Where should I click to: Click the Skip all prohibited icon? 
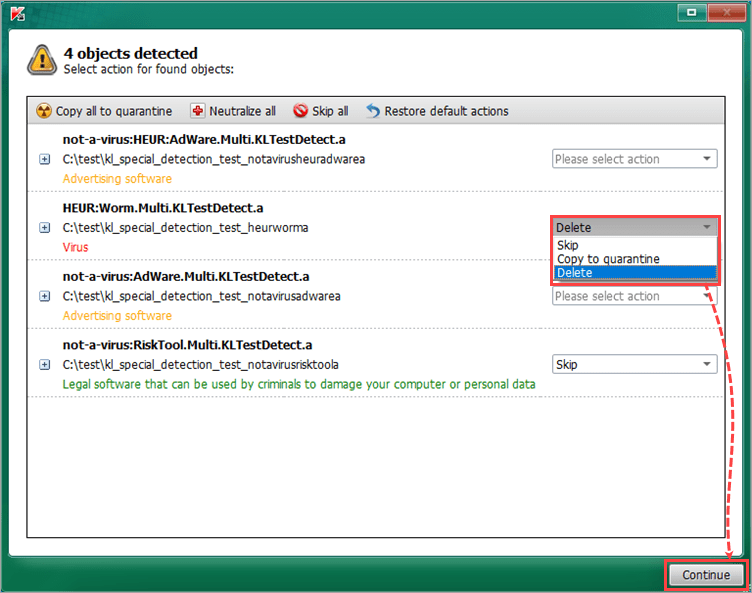pos(300,111)
